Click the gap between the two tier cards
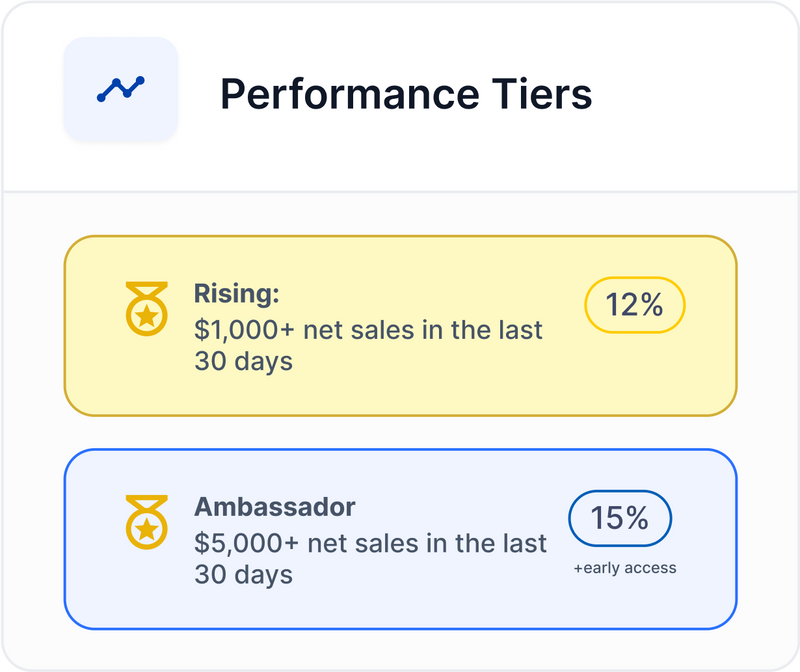Viewport: 800px width, 672px height. [x=400, y=432]
